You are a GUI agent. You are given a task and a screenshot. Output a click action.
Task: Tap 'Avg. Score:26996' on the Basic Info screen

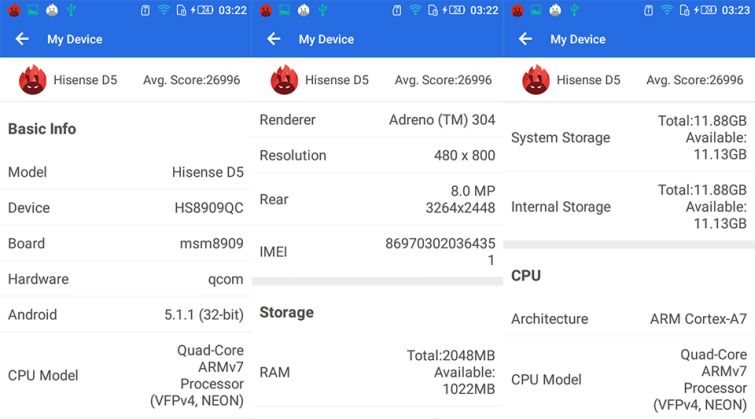[191, 80]
